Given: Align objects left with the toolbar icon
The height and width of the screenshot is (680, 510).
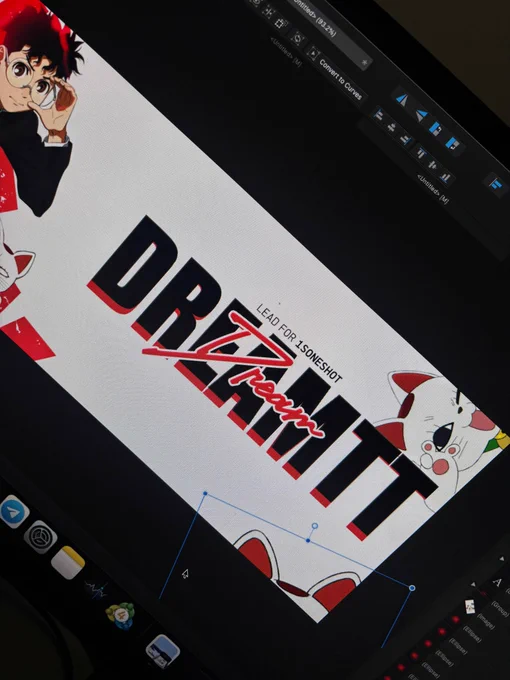Looking at the screenshot, I should 379,115.
